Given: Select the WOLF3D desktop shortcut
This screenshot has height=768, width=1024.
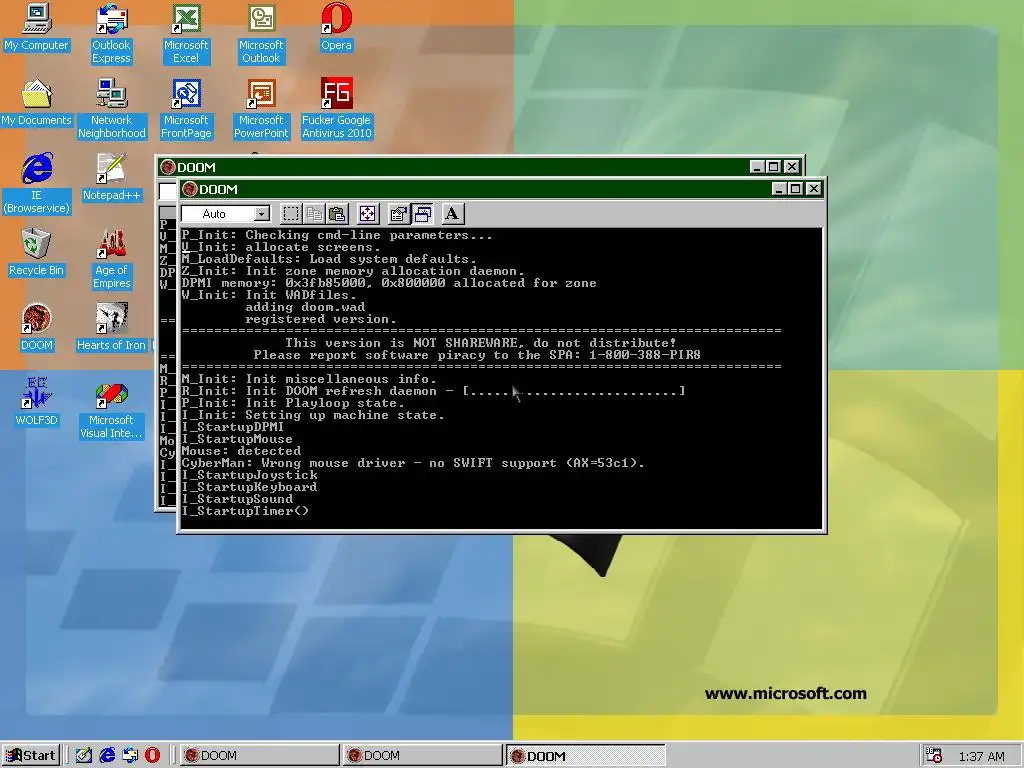Looking at the screenshot, I should coord(37,403).
